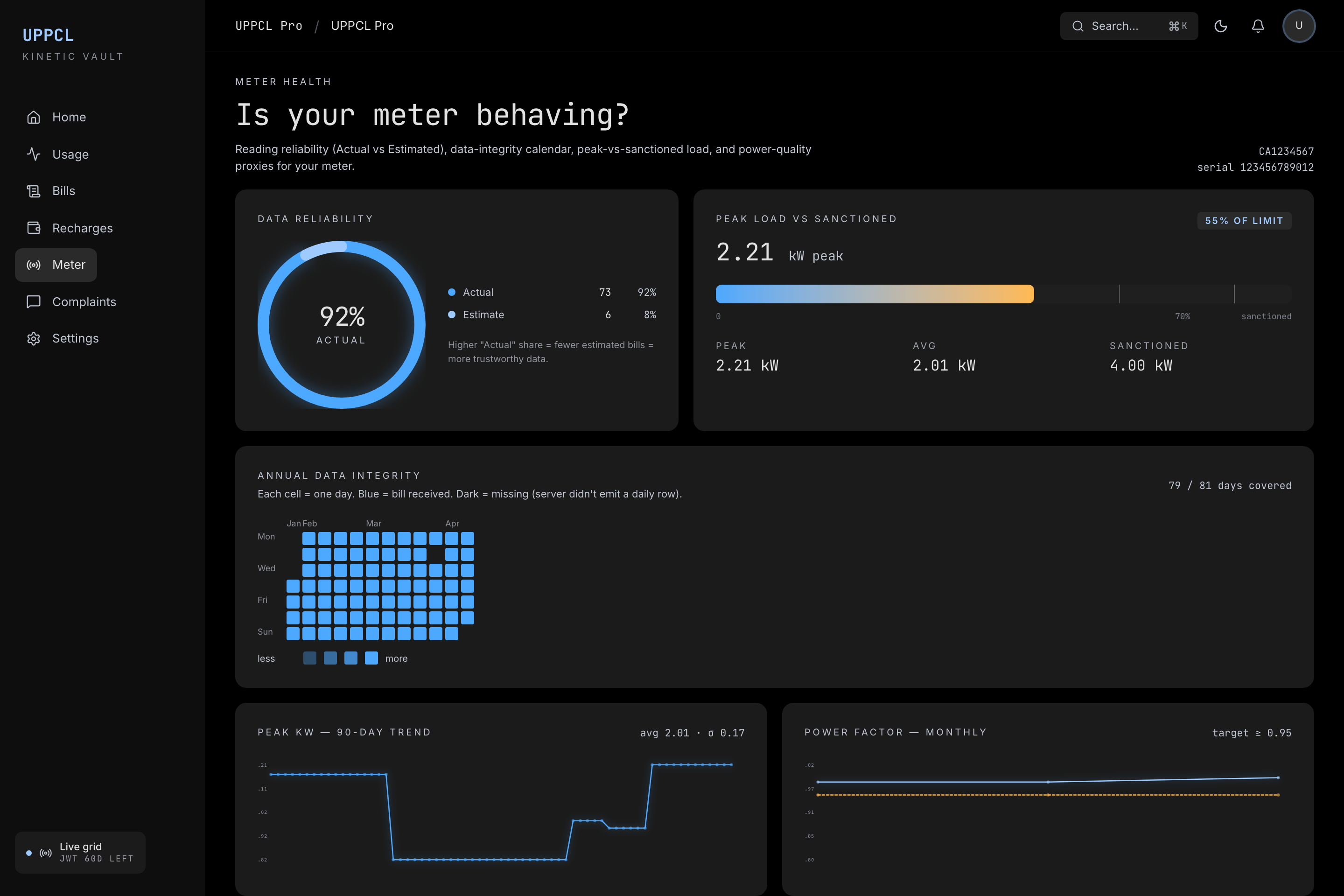Click the 55% OF LIMIT badge
The width and height of the screenshot is (1344, 896).
pyautogui.click(x=1243, y=221)
